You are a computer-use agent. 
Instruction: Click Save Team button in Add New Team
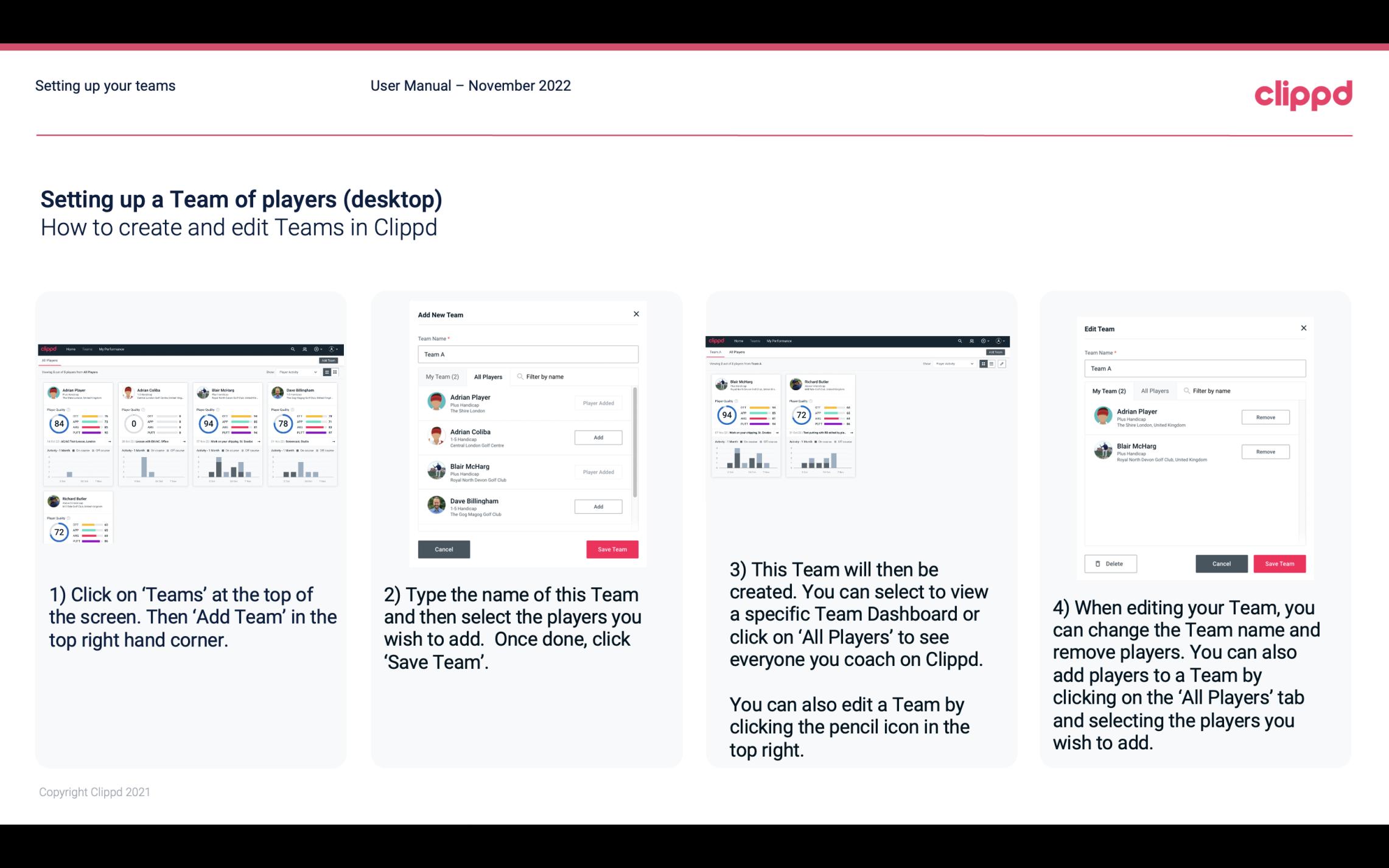(x=611, y=548)
